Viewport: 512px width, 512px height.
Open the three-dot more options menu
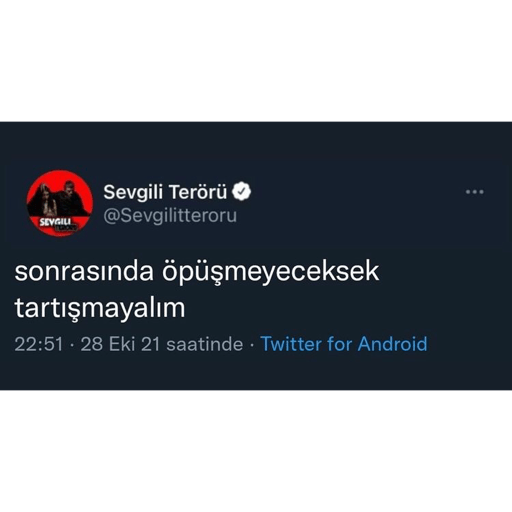point(474,192)
